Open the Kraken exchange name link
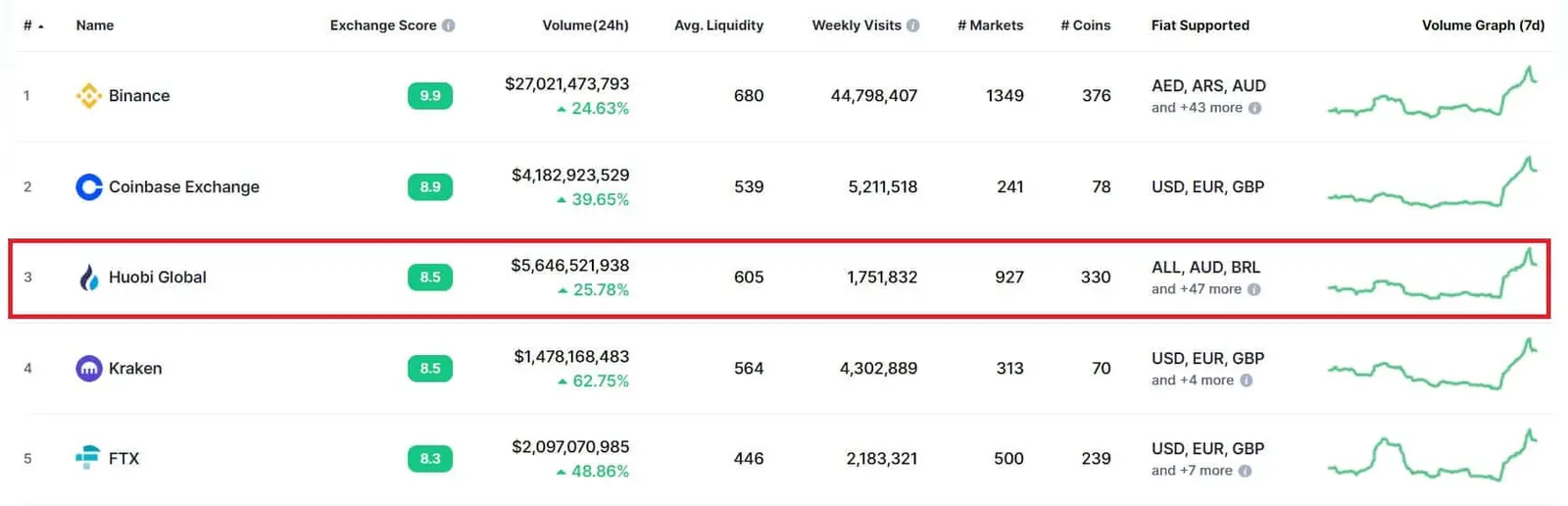Screen dimensions: 1568x506 [x=135, y=369]
